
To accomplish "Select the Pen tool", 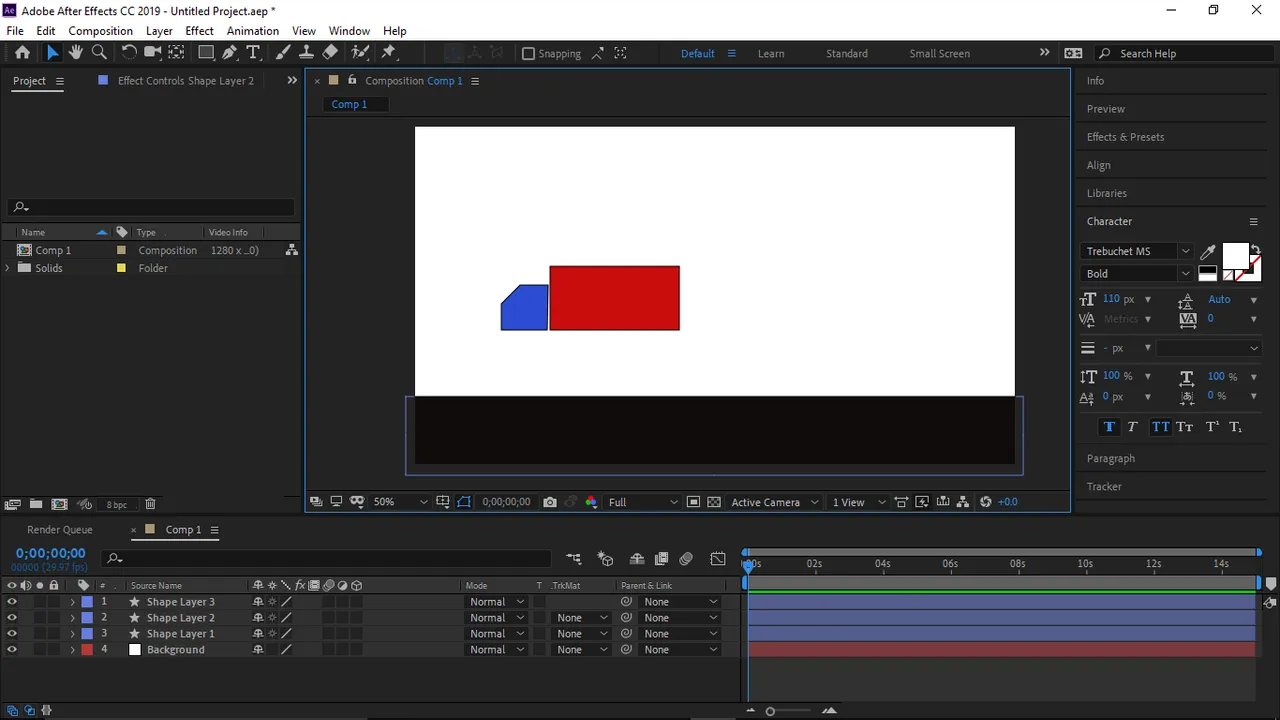I will (230, 53).
